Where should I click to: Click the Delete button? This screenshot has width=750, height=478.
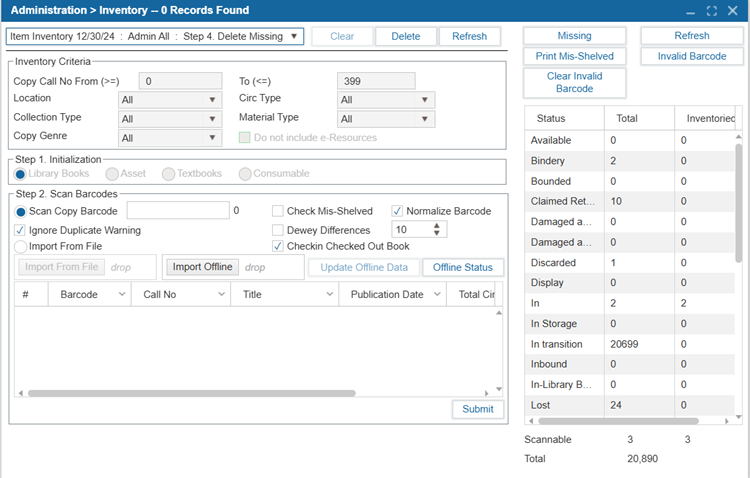[406, 36]
